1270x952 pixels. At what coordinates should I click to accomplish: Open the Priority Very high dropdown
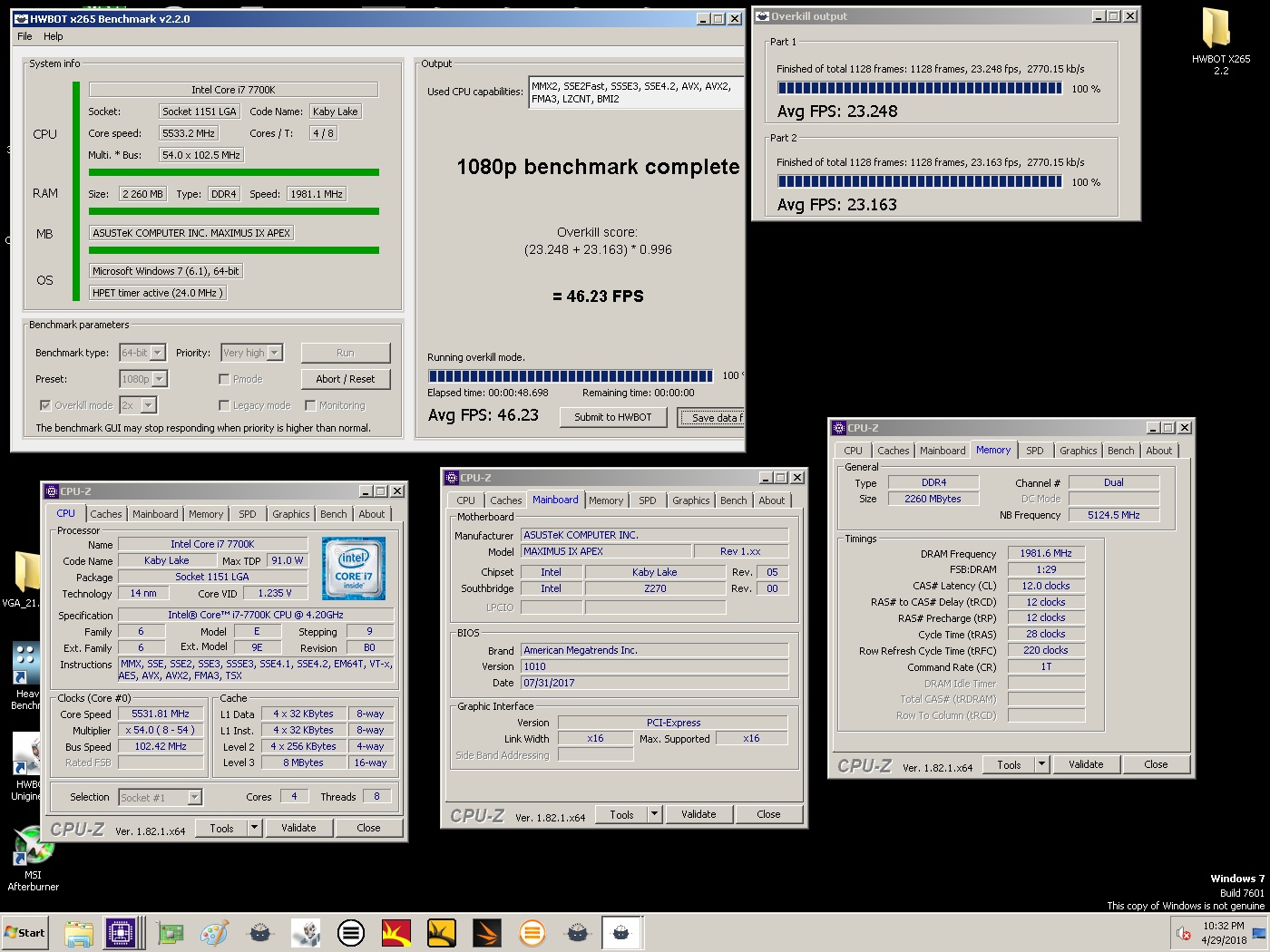coord(275,353)
